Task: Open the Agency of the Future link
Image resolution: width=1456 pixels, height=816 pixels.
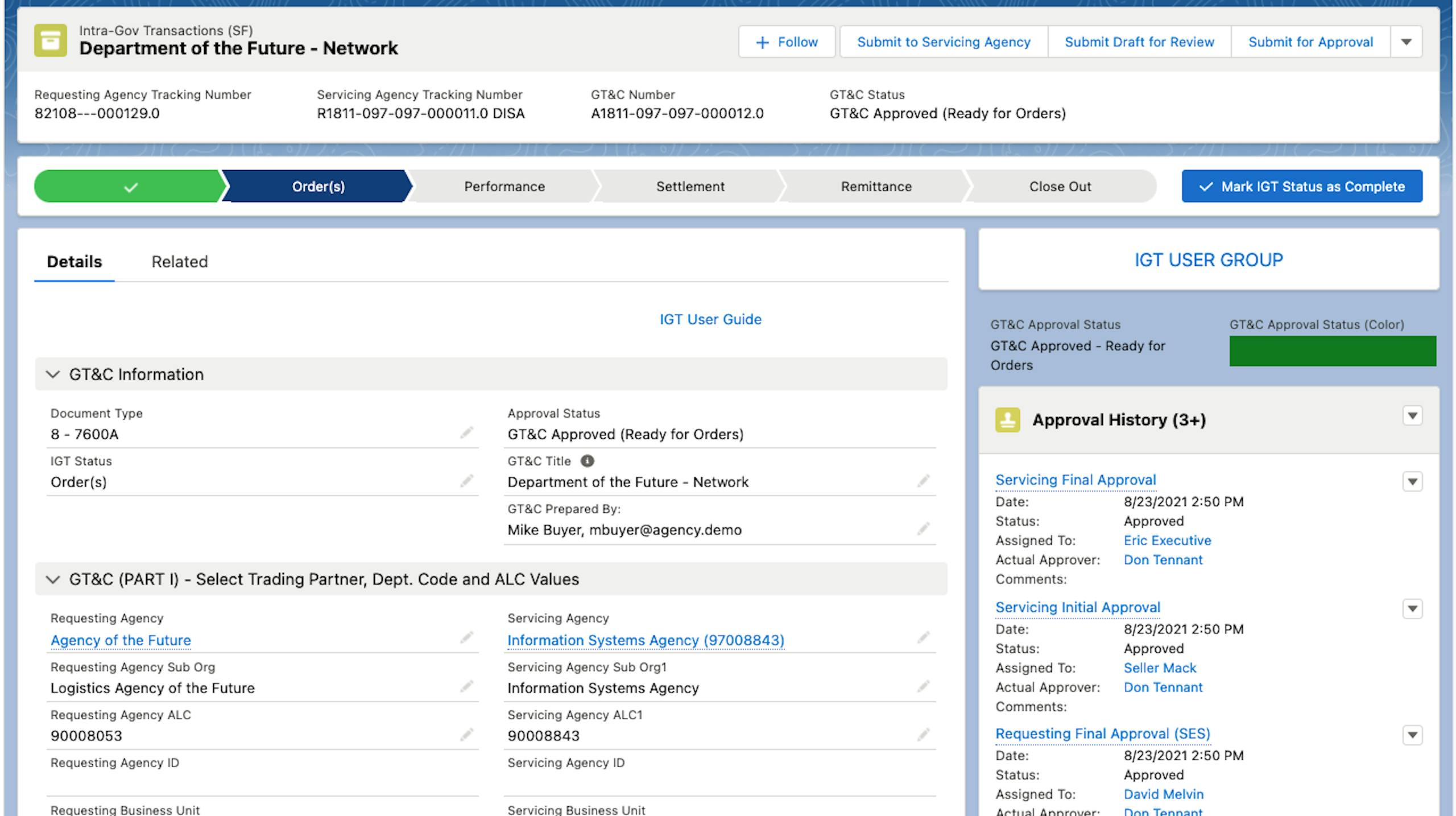Action: 121,640
